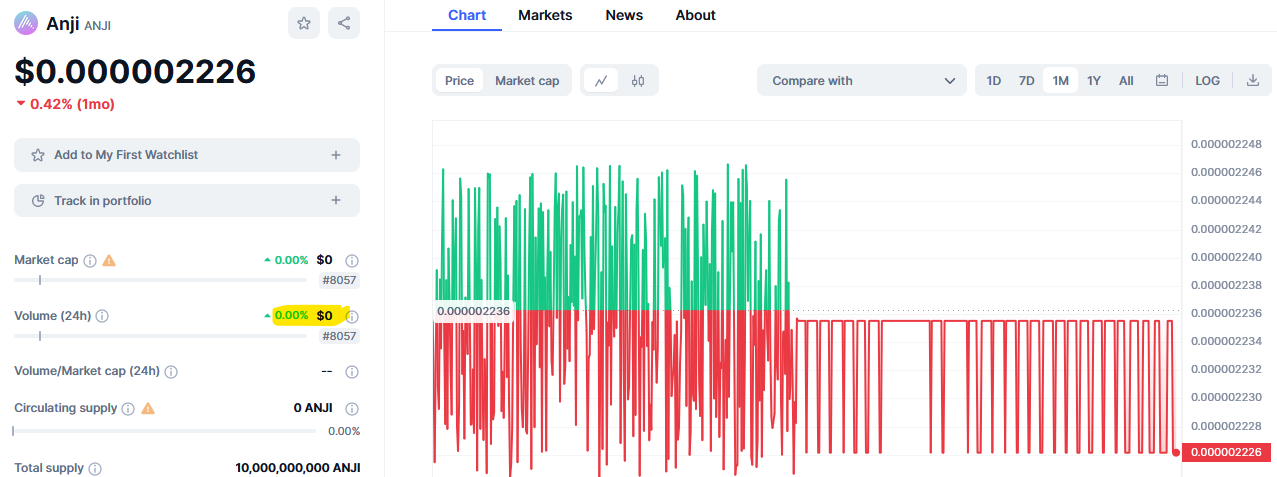
Task: Click the 0 ANJI circulating supply value
Action: [313, 408]
